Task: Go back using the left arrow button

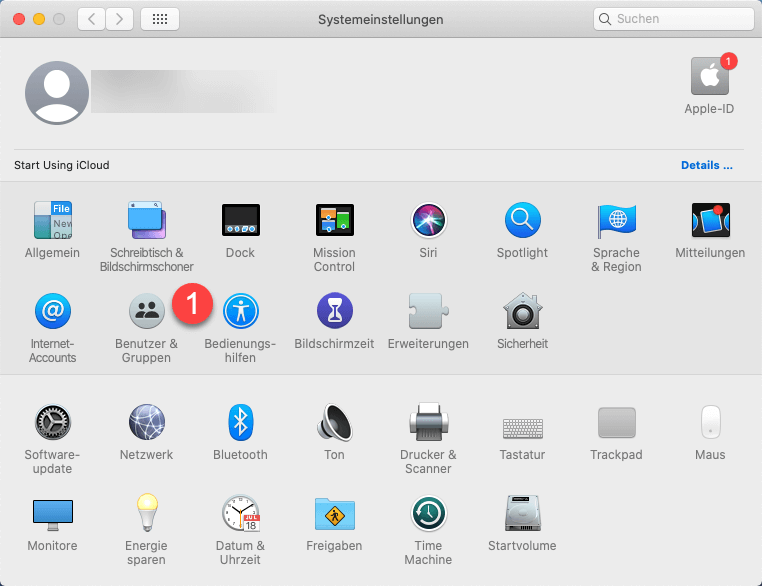Action: coord(92,19)
